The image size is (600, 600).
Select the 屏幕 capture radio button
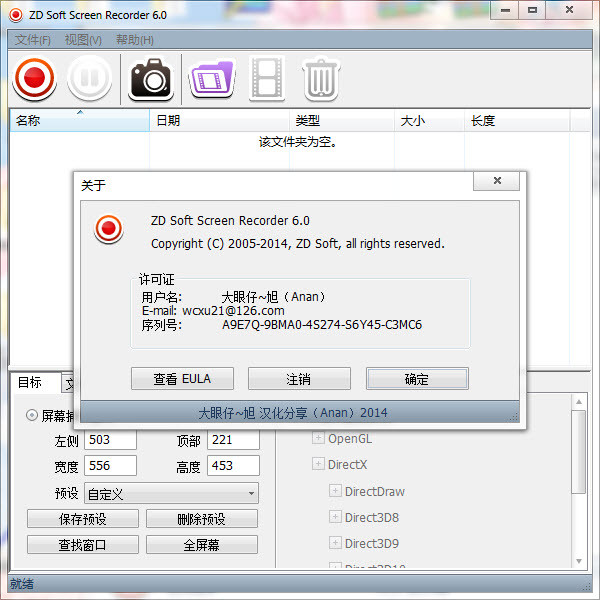[x=32, y=415]
